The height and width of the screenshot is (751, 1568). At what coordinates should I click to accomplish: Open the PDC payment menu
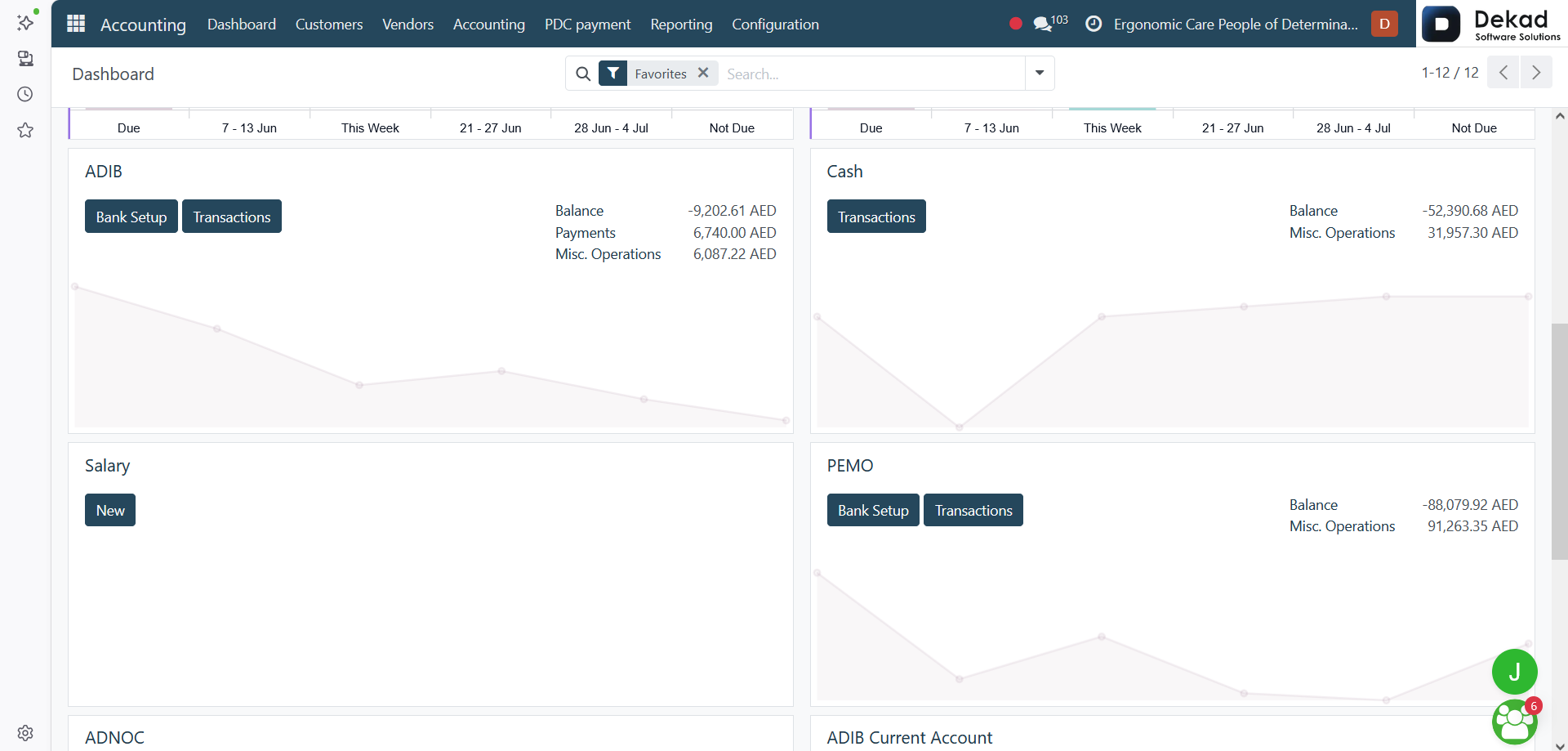pos(587,25)
